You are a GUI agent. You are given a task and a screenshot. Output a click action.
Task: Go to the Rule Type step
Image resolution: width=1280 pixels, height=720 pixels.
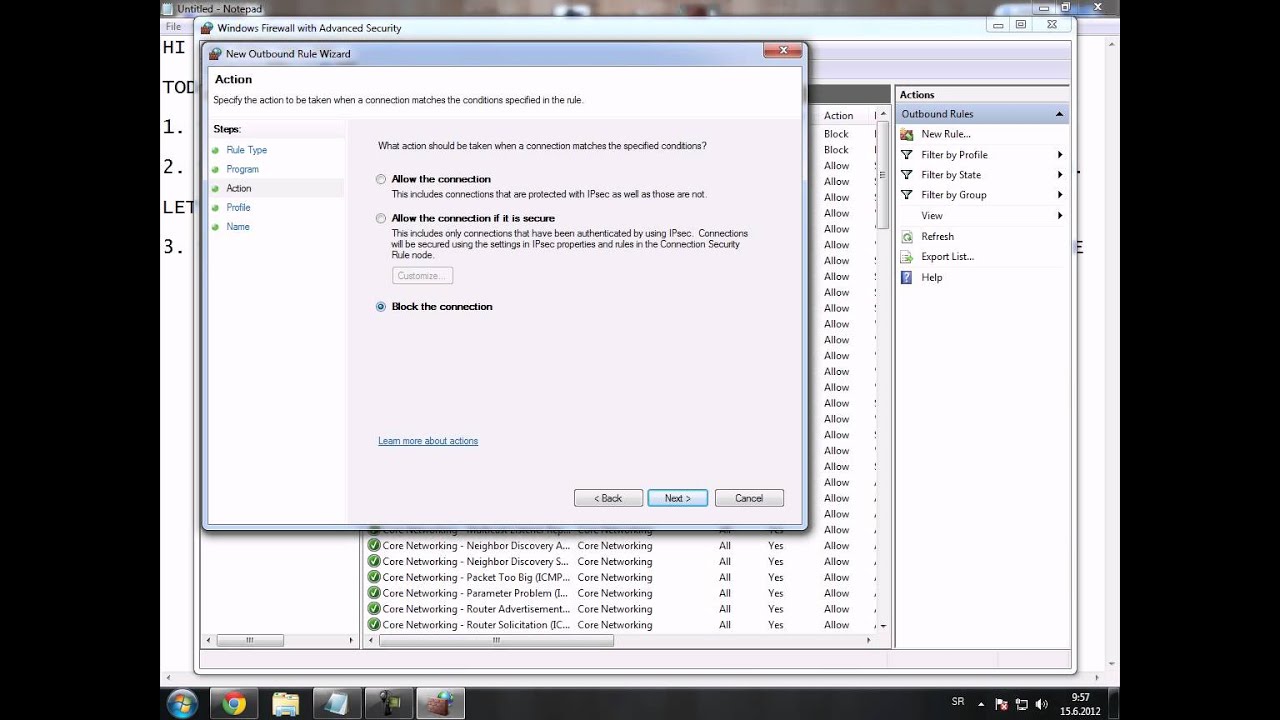246,150
